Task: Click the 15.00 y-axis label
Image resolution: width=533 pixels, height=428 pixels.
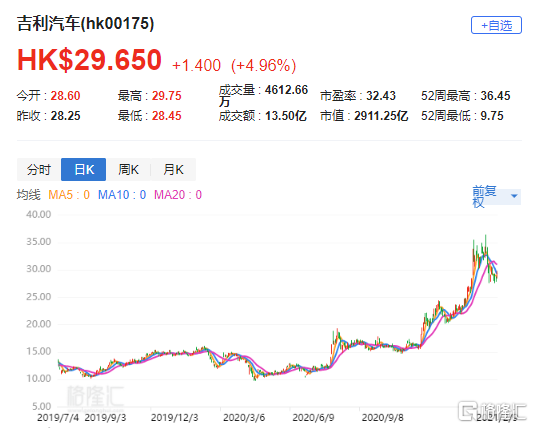Action: click(x=38, y=351)
